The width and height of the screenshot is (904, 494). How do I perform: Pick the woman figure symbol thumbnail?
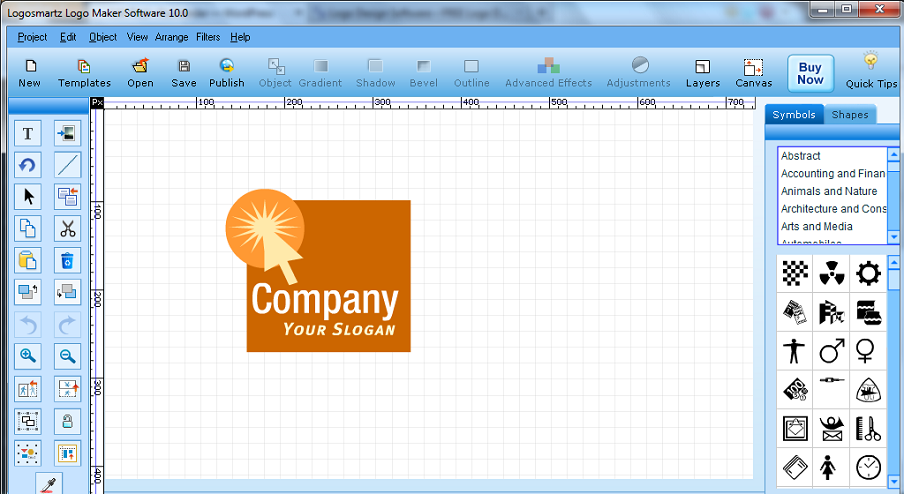[x=828, y=467]
